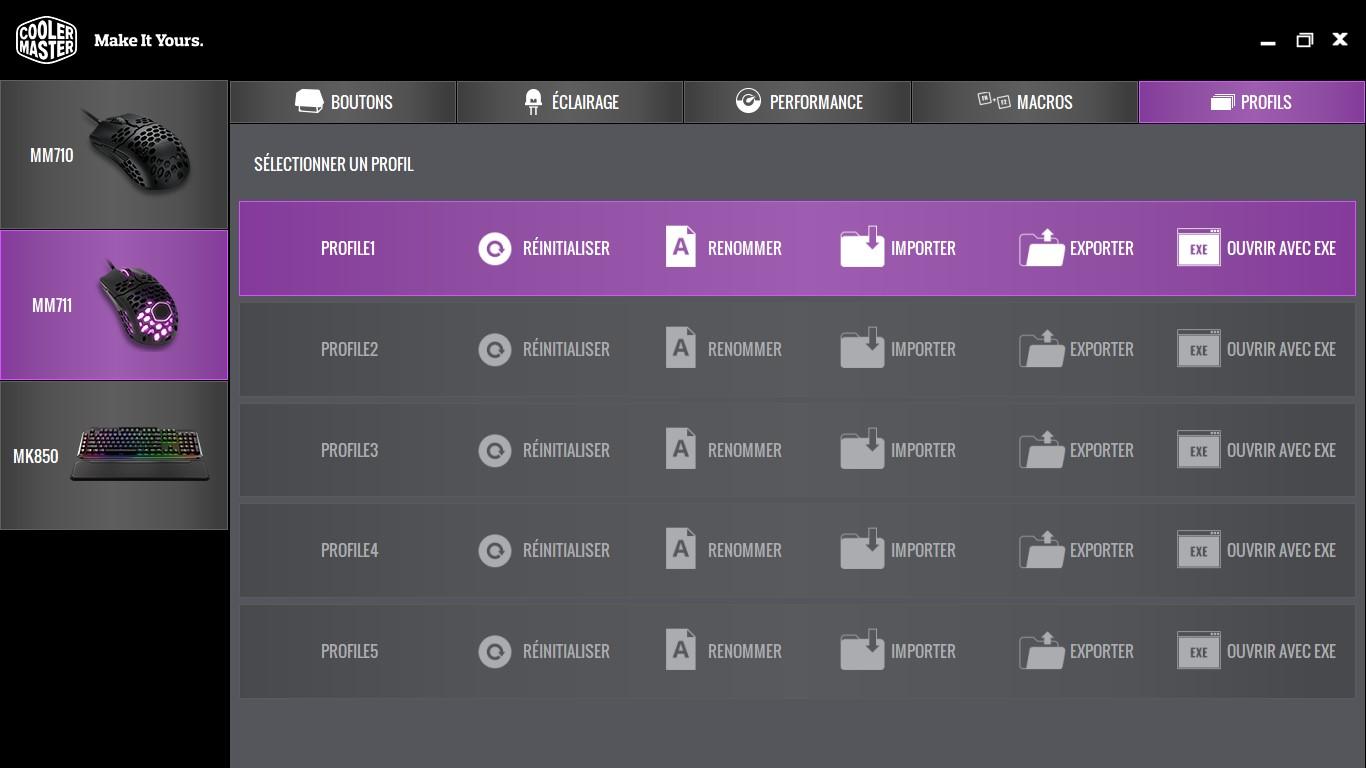Click the Exporter folder icon for PROFILE1
This screenshot has width=1366, height=768.
1041,248
